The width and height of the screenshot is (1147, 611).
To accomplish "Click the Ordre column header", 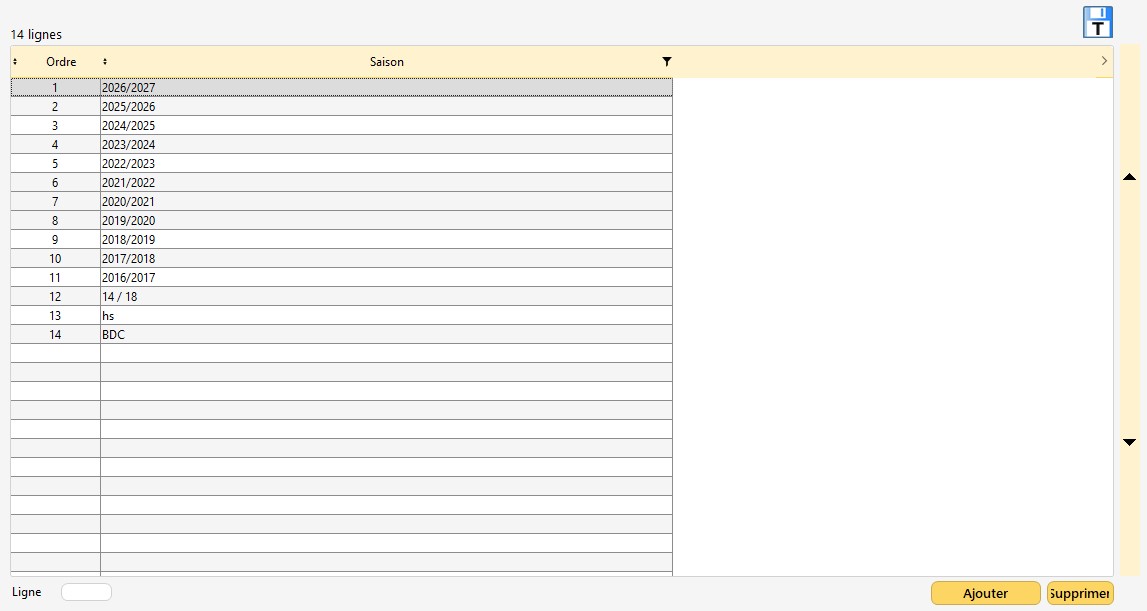I will [61, 62].
